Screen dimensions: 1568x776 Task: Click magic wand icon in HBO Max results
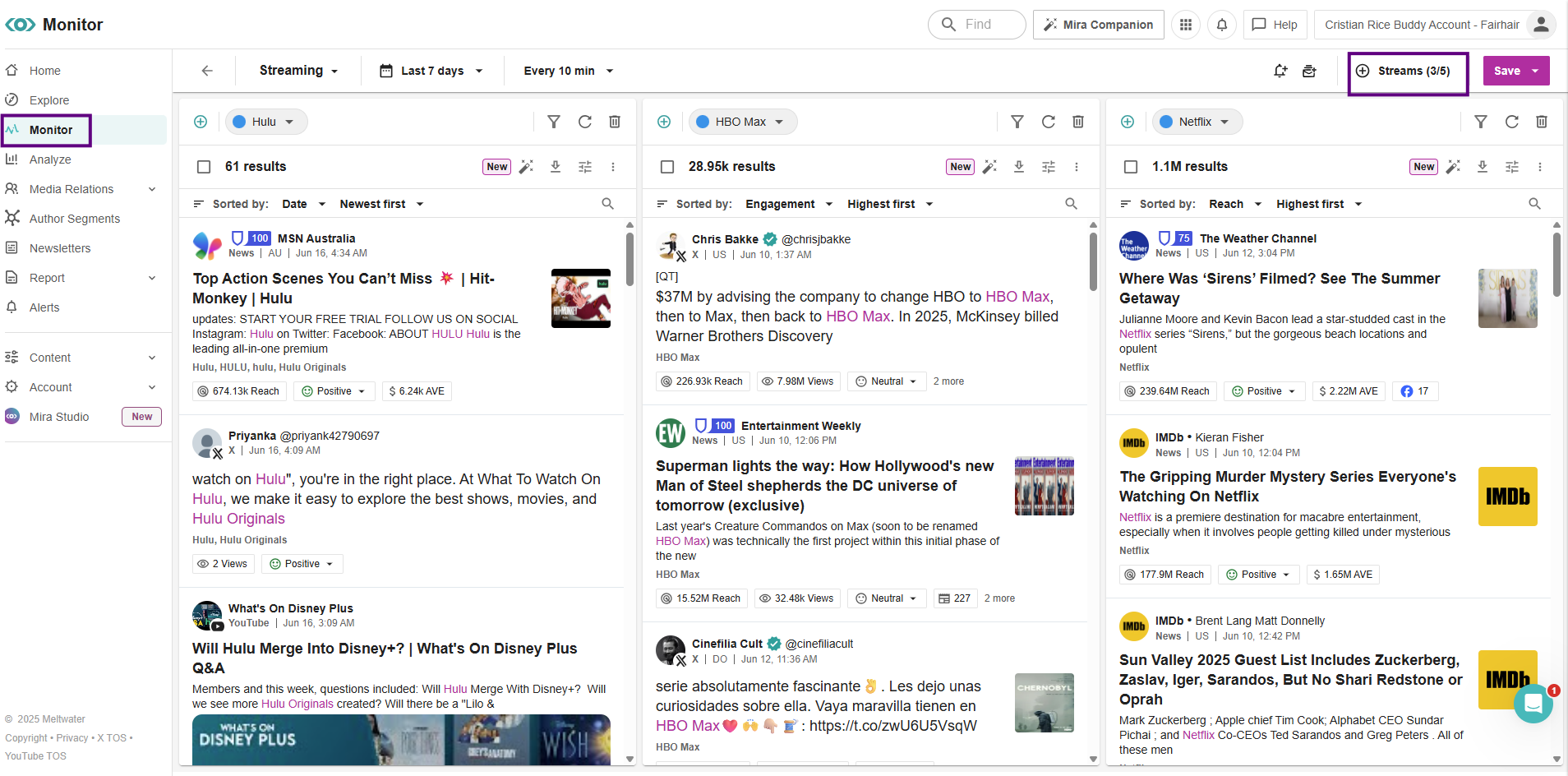click(x=989, y=167)
